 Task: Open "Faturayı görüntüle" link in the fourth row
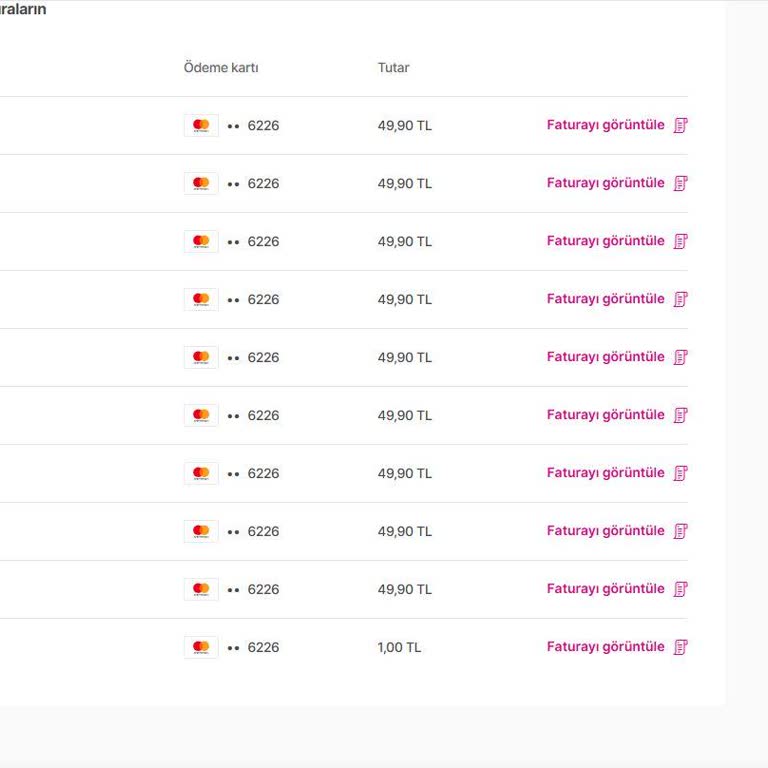605,299
